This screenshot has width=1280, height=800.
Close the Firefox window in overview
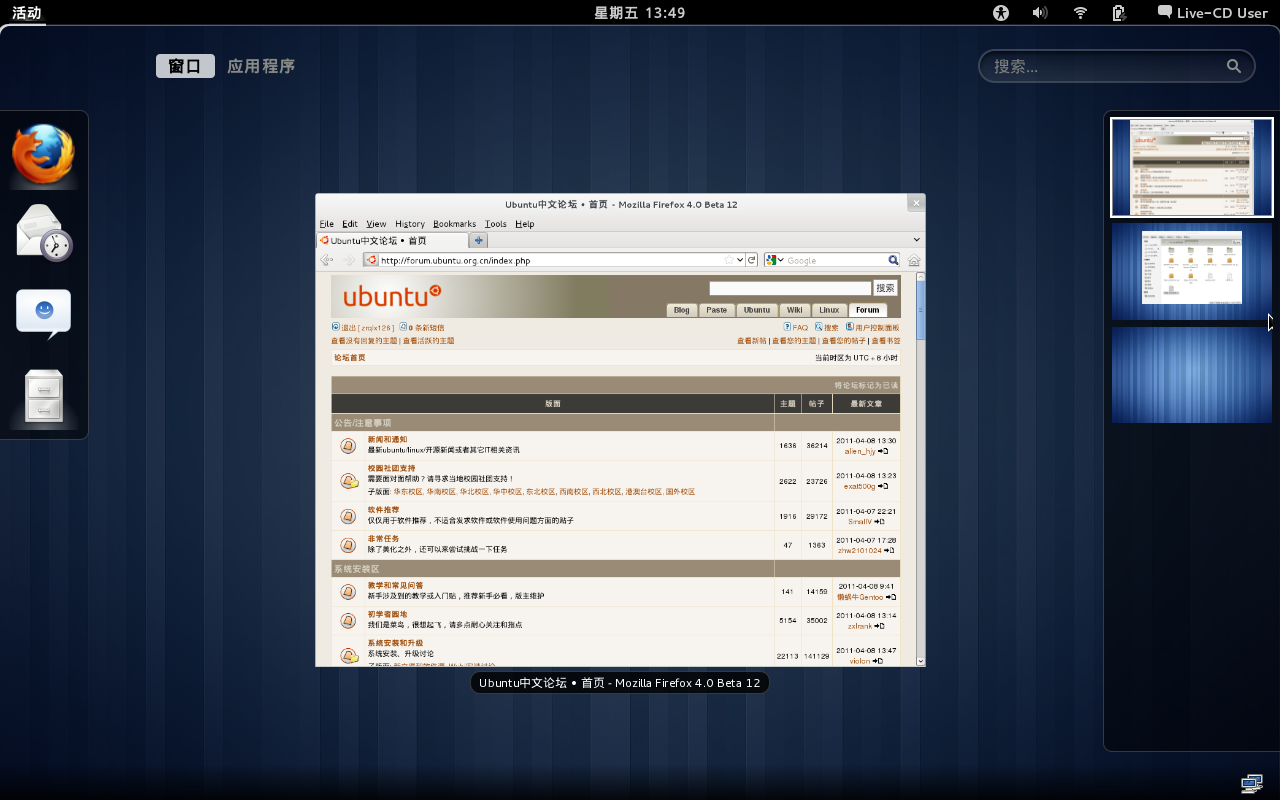pos(916,203)
